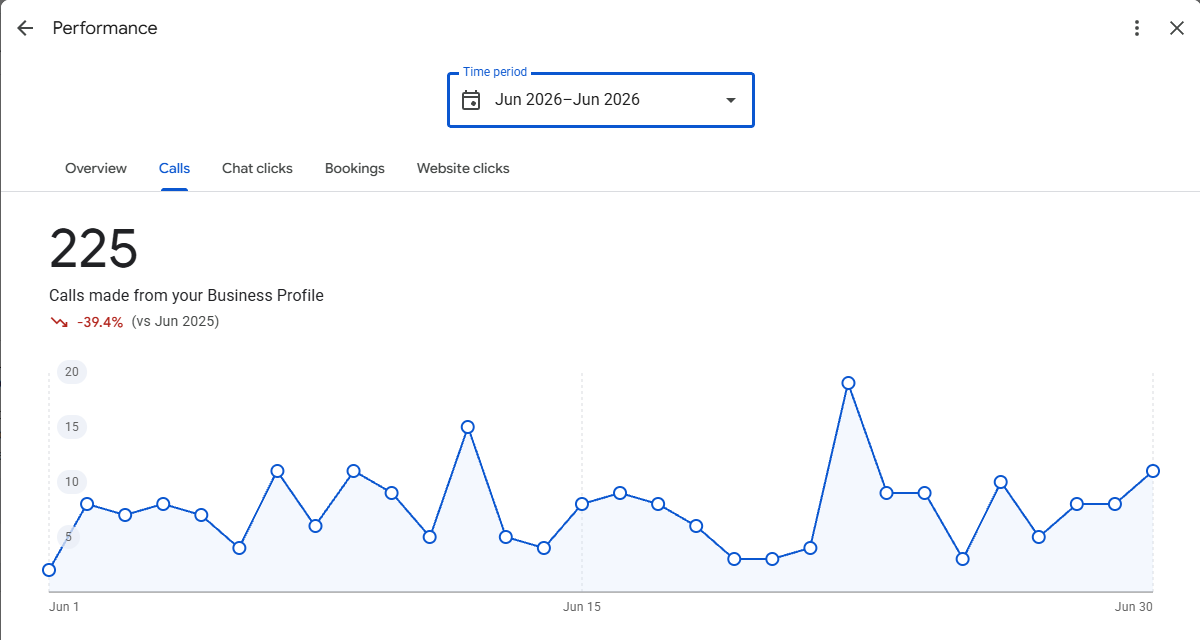The height and width of the screenshot is (640, 1200).
Task: Close the Performance panel with X
Action: (x=1177, y=28)
